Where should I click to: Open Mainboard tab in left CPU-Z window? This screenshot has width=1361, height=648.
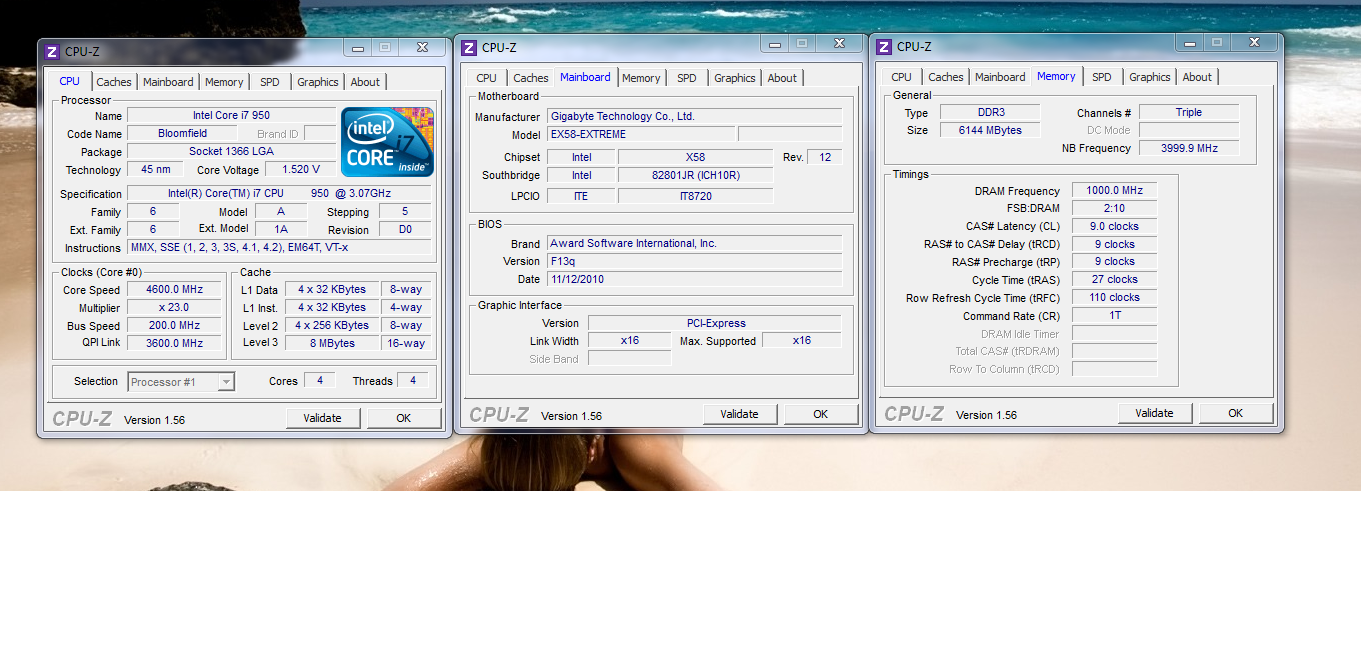(168, 82)
